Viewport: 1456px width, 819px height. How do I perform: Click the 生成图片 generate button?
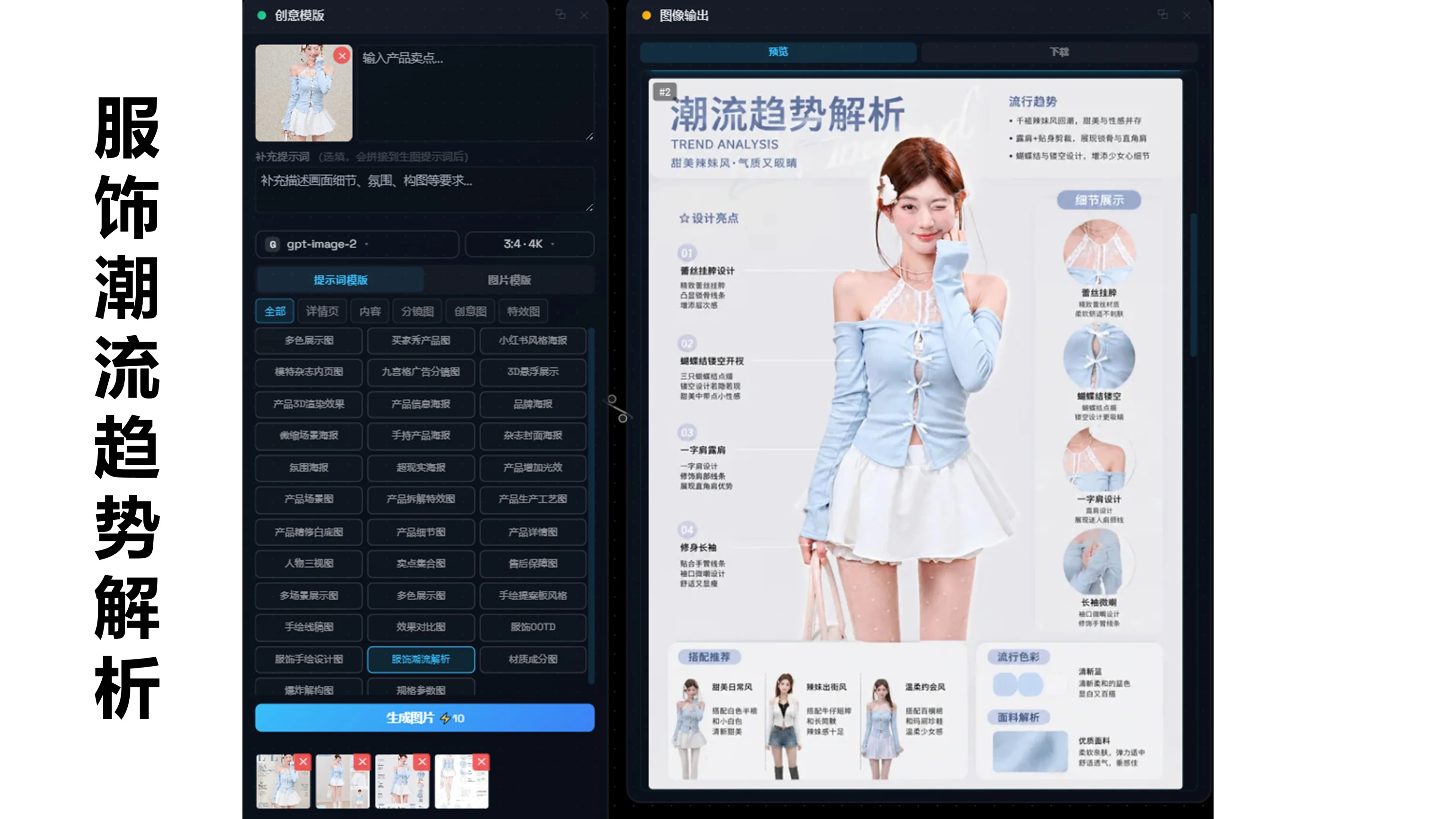[x=425, y=718]
